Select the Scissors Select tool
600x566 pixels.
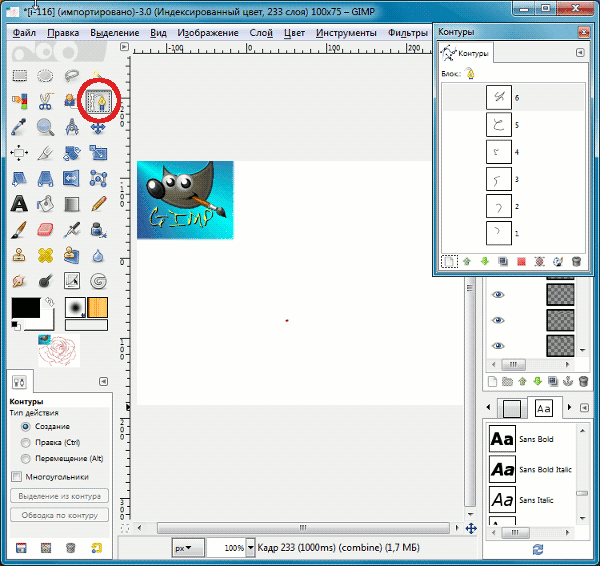45,101
